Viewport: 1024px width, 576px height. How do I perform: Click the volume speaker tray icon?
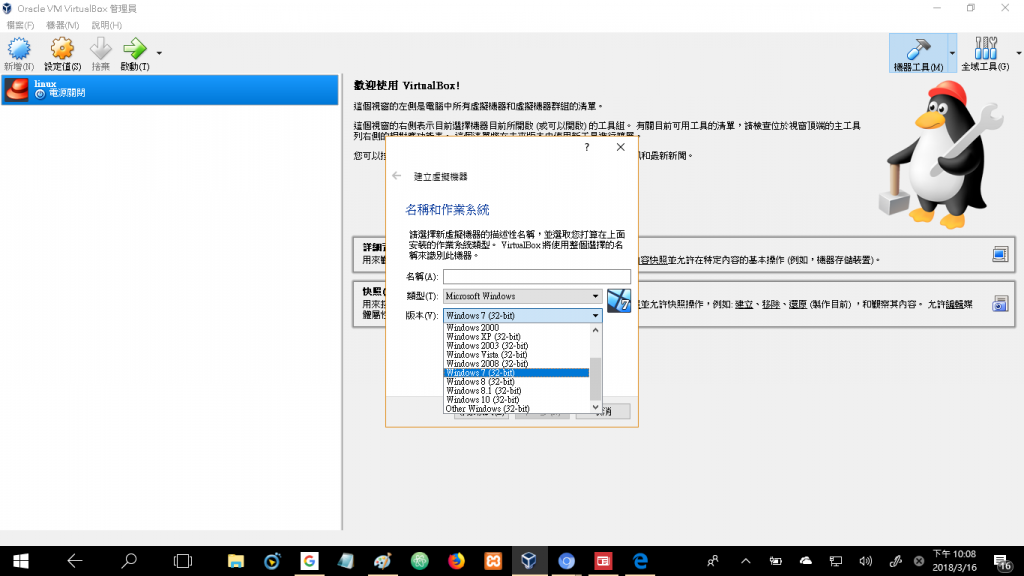865,561
